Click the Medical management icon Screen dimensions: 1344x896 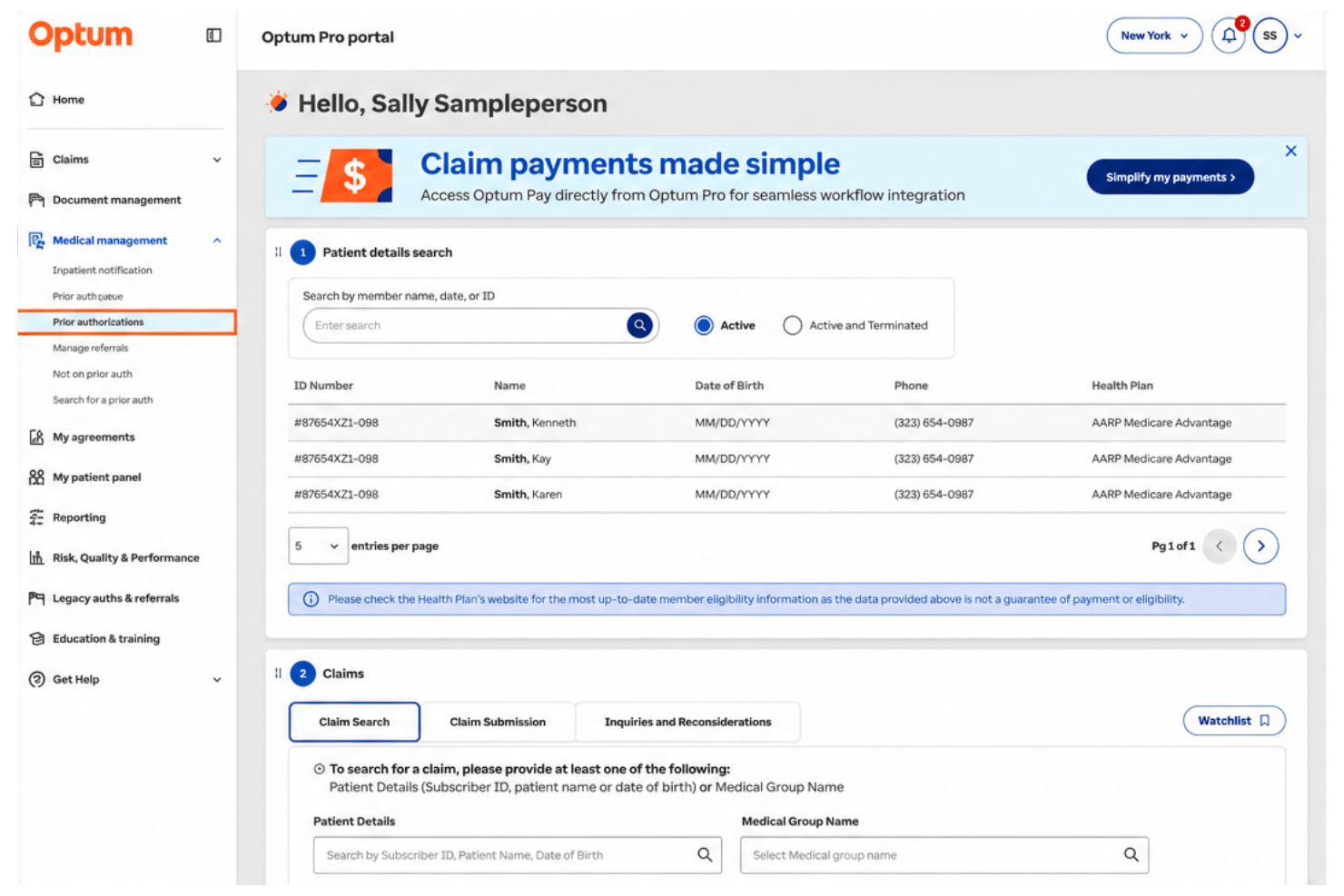tap(36, 241)
